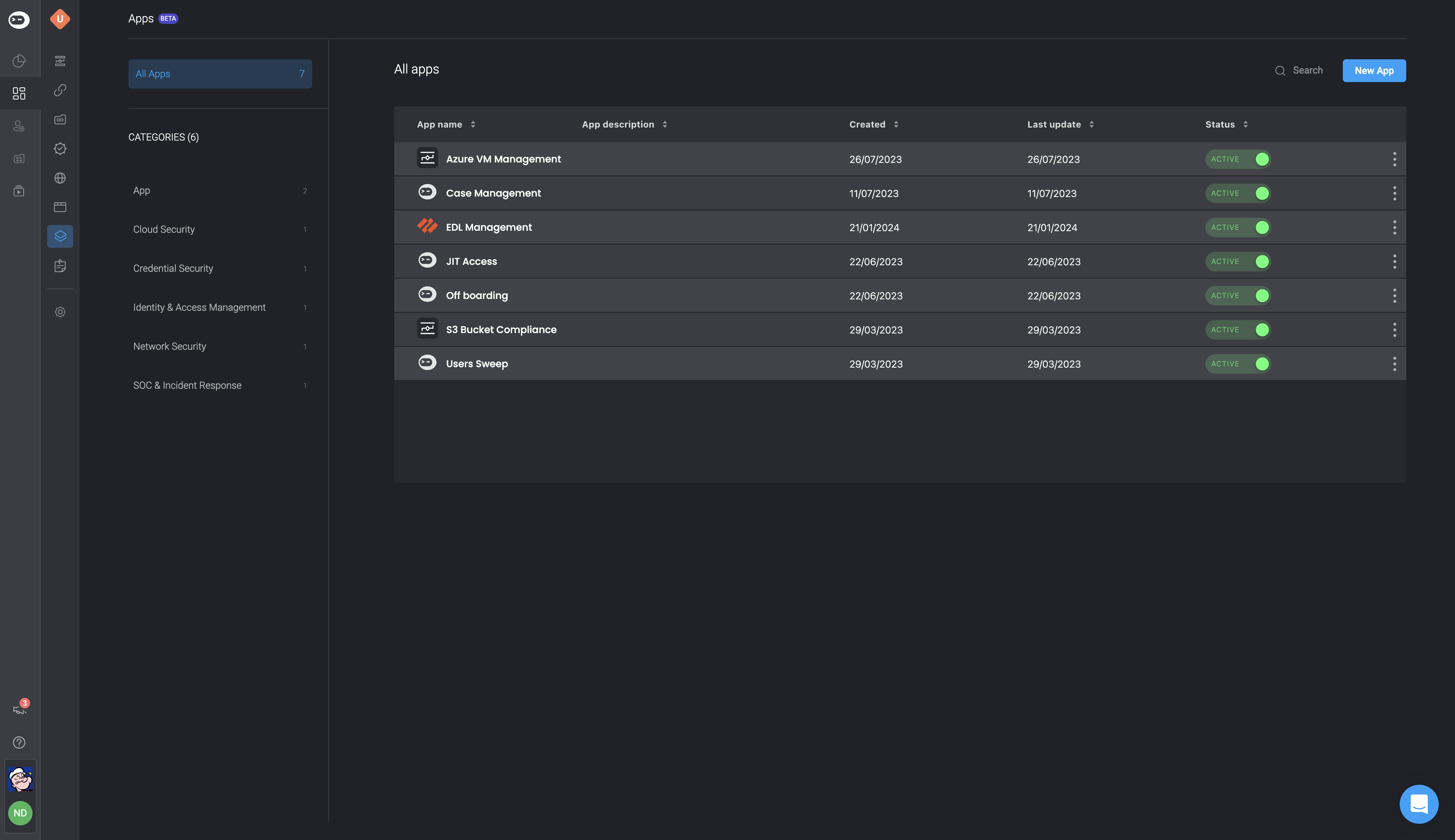Open more options for Case Management
1455x840 pixels.
(1394, 193)
